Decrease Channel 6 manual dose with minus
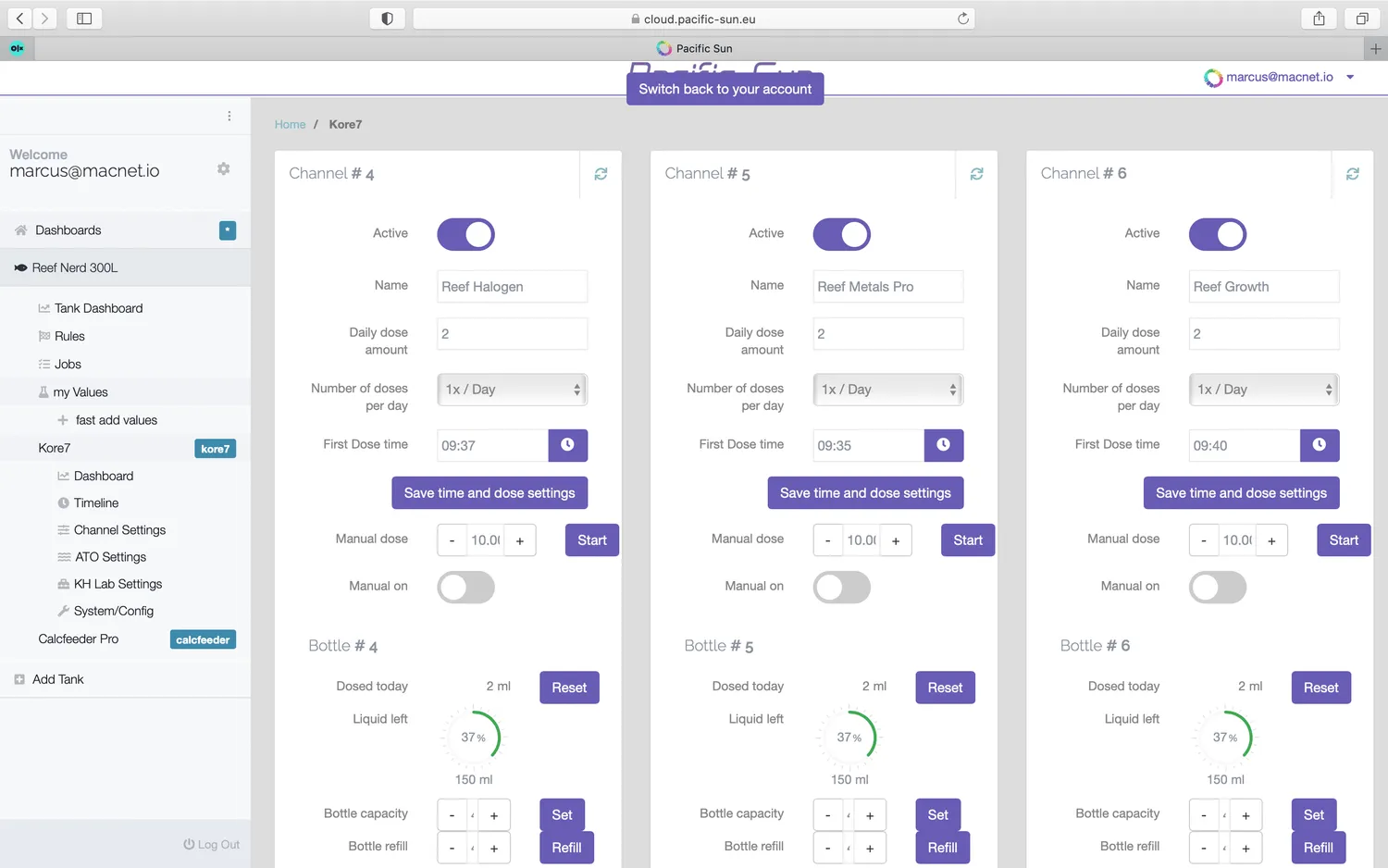The width and height of the screenshot is (1388, 868). point(1204,540)
